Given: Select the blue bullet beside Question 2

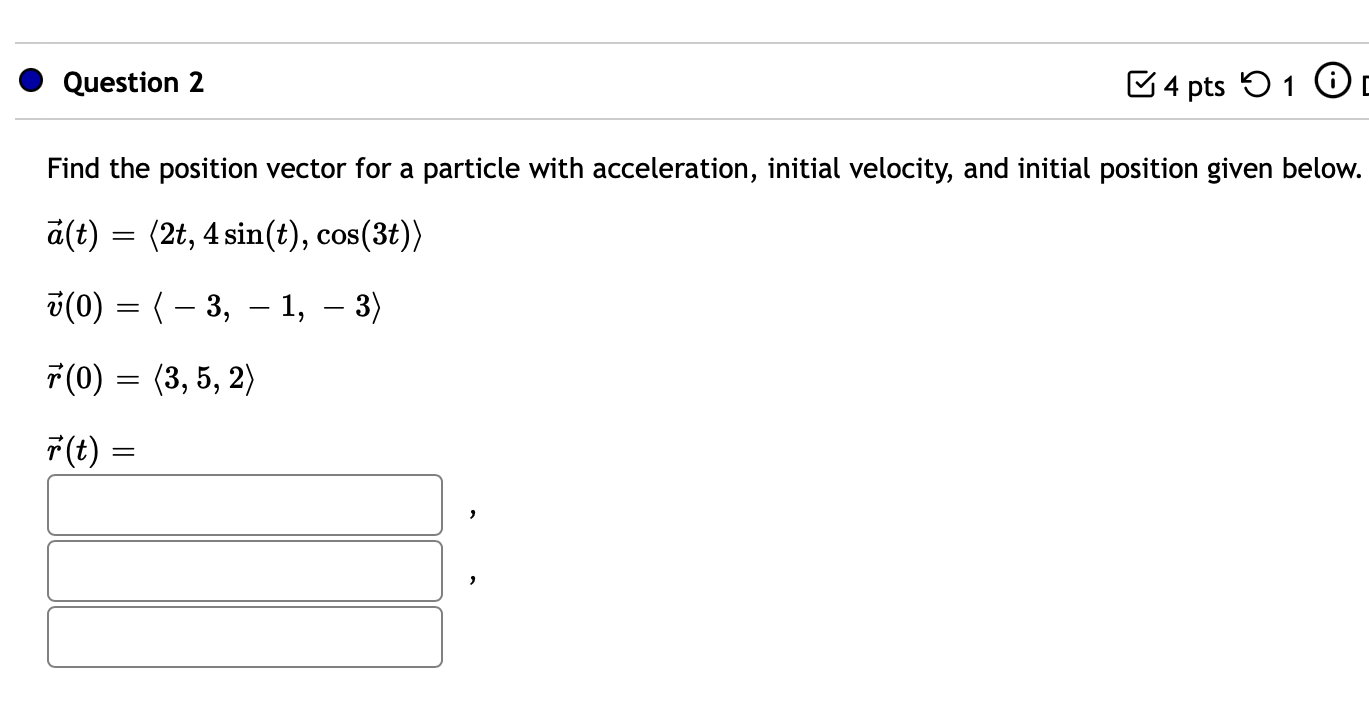Looking at the screenshot, I should coord(31,81).
